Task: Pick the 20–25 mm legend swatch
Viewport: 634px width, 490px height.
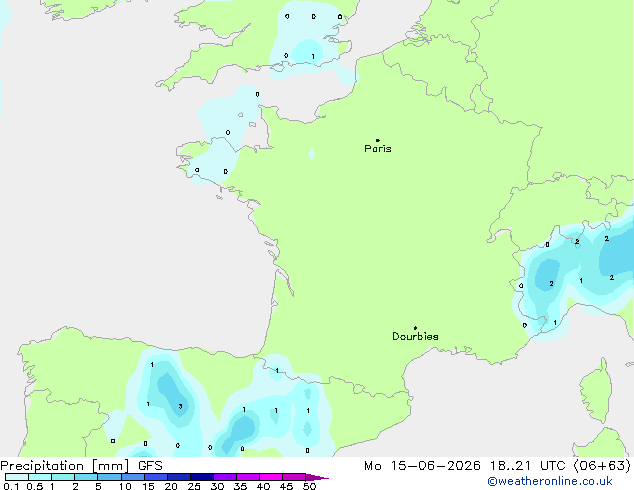Action: click(x=179, y=477)
